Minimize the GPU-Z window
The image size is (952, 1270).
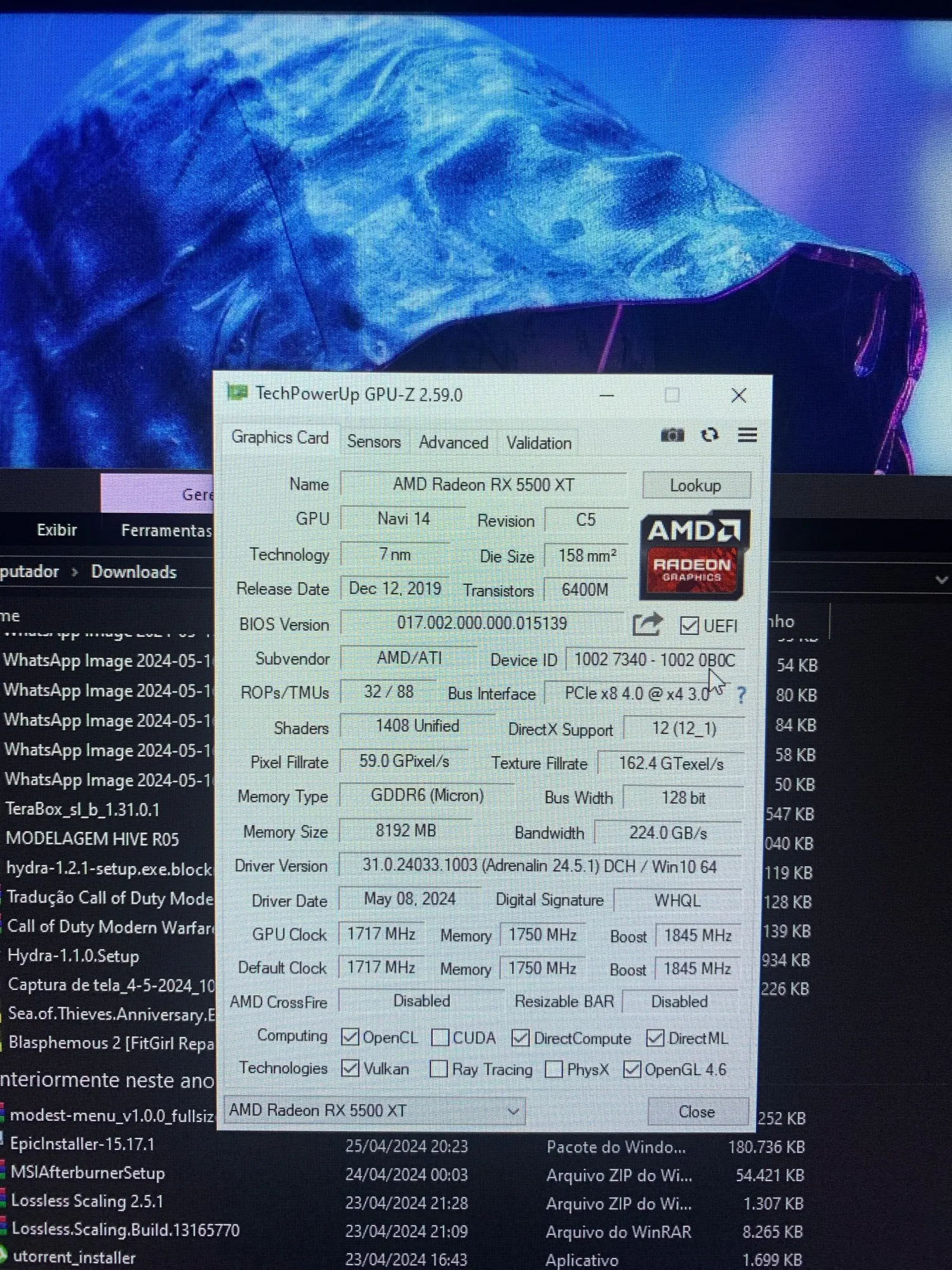[607, 396]
